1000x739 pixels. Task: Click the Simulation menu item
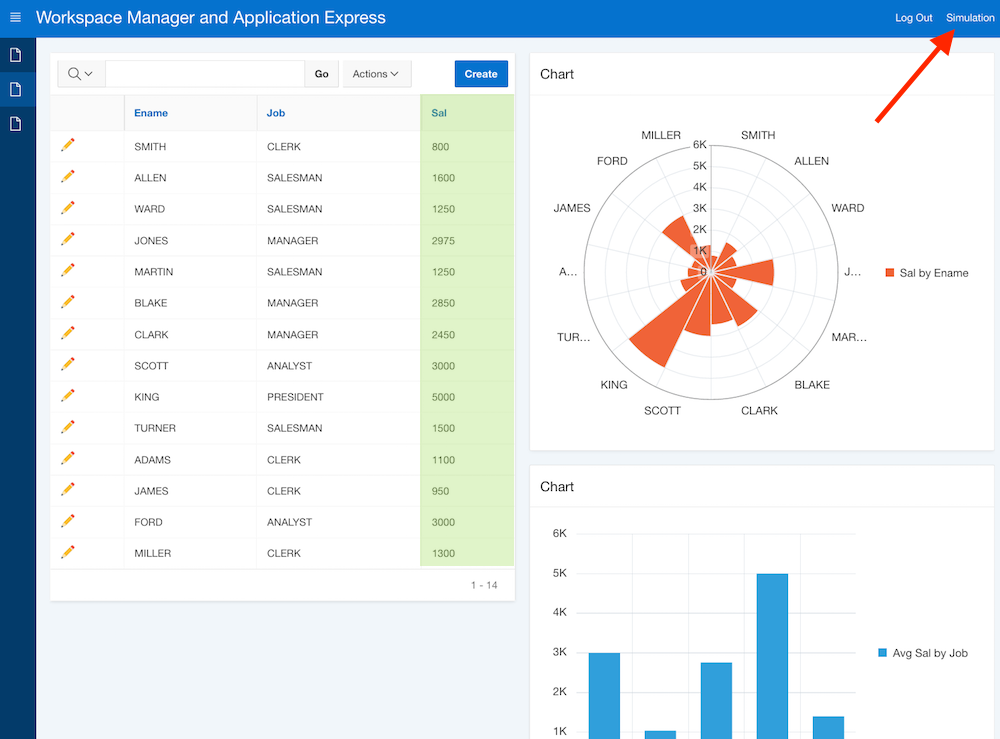969,17
